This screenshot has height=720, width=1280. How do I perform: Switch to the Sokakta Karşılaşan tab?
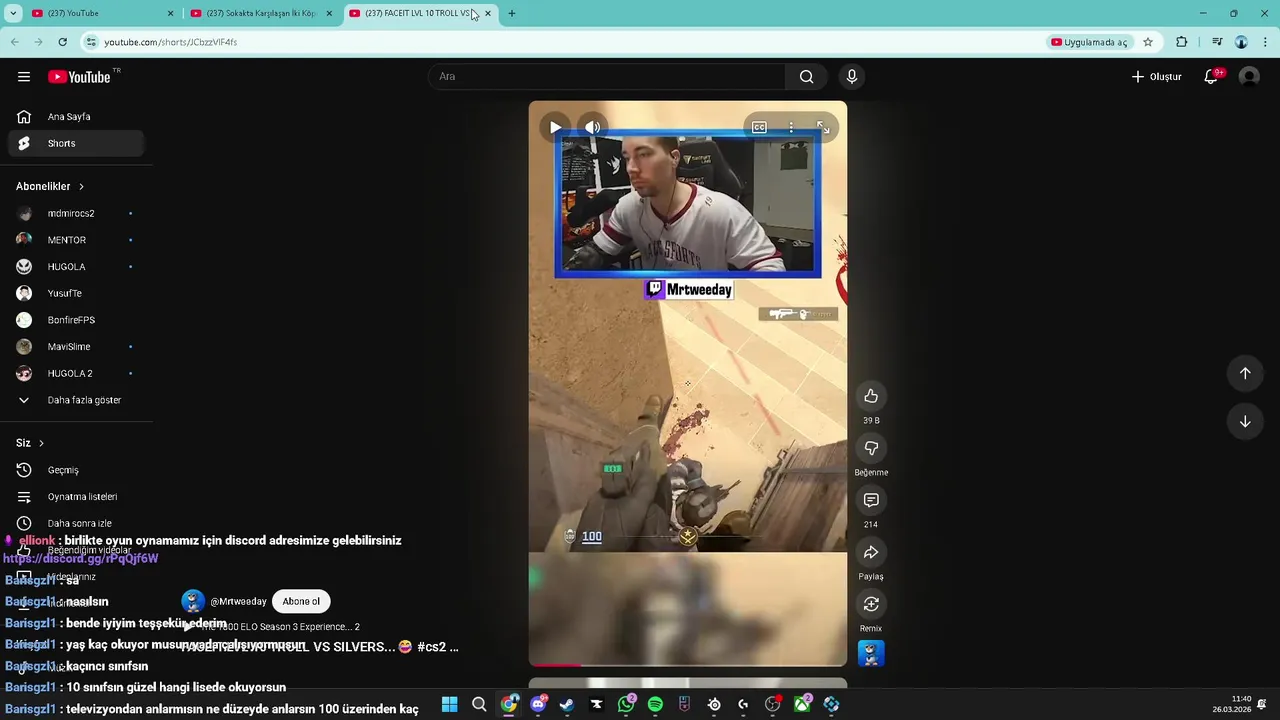point(260,14)
